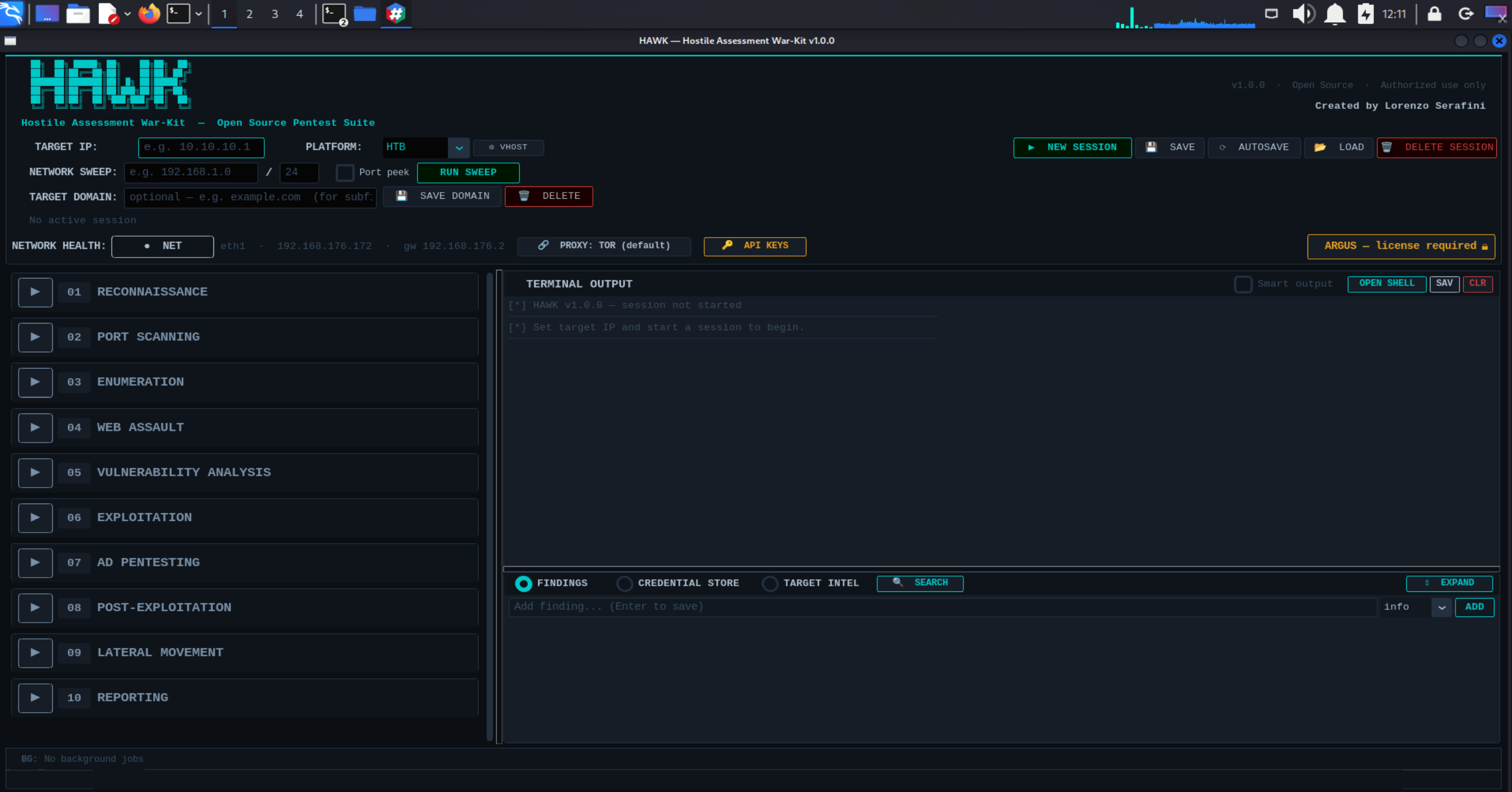Switch to workspace 3
The image size is (1512, 792).
[275, 13]
